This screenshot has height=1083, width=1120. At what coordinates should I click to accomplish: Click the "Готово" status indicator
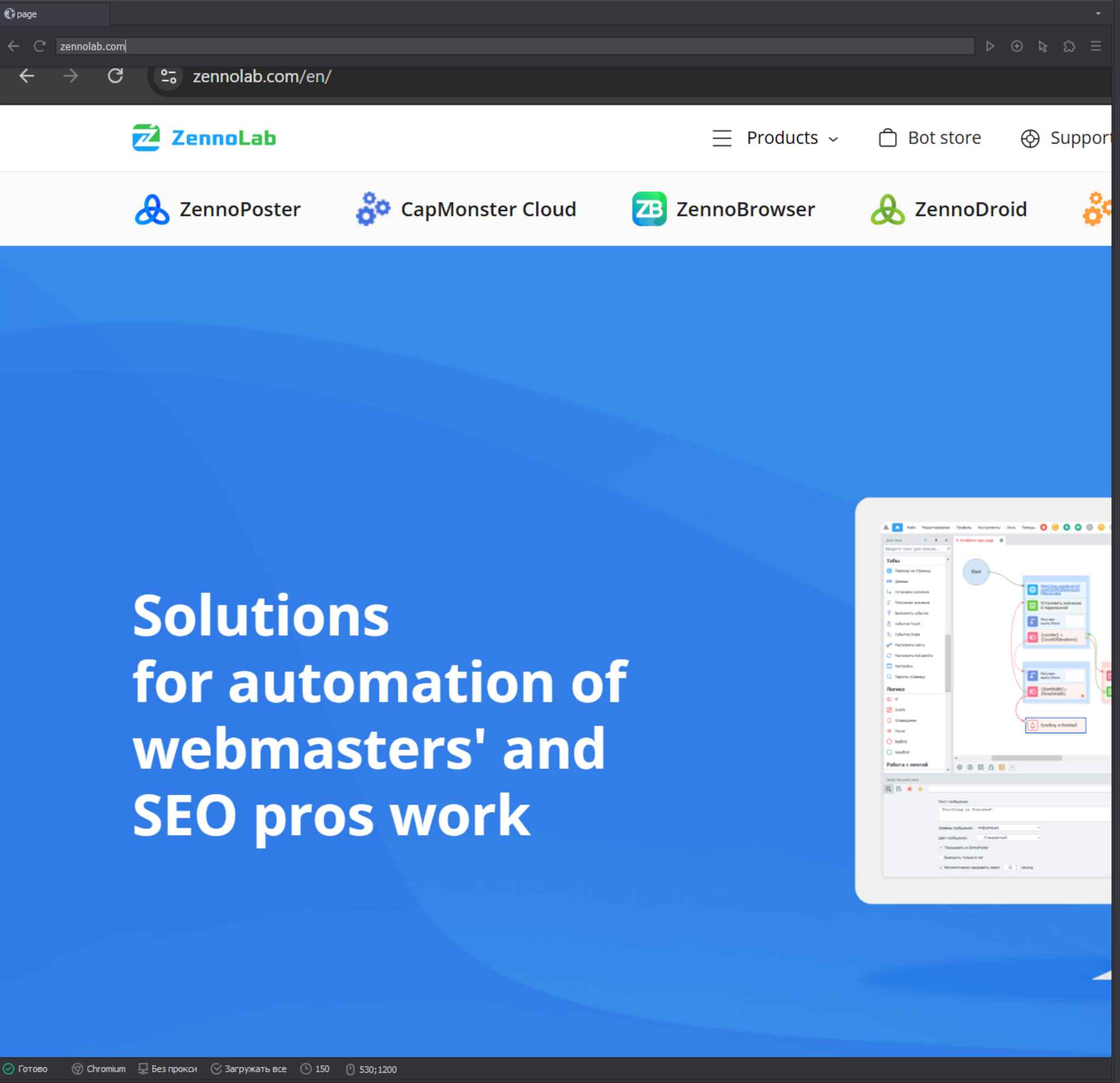[x=26, y=1069]
